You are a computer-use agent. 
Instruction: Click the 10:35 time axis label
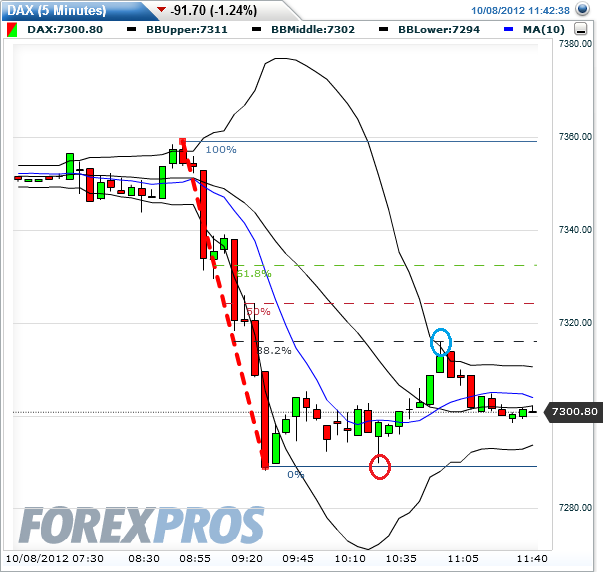coord(401,559)
